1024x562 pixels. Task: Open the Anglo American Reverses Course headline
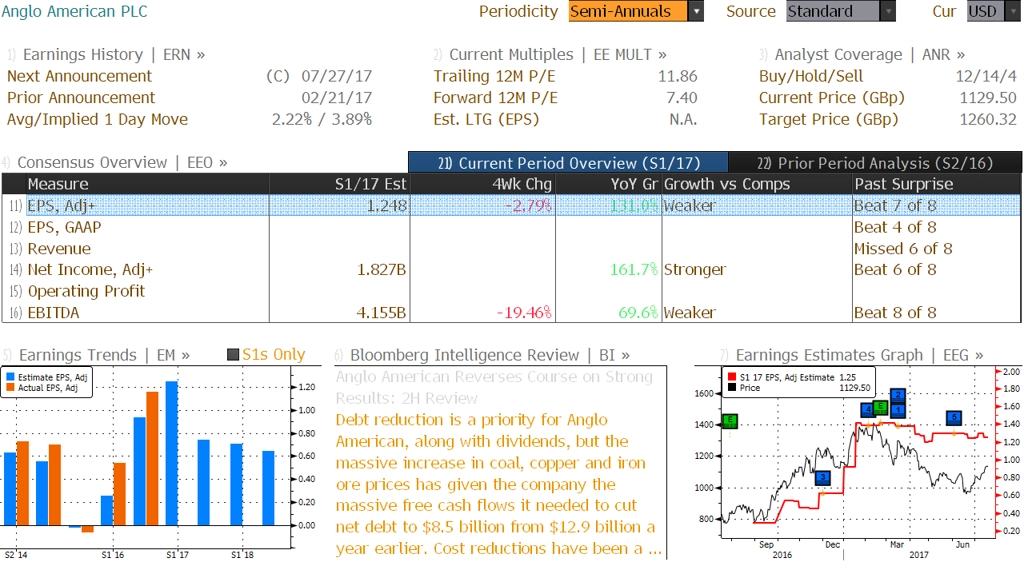click(x=494, y=387)
